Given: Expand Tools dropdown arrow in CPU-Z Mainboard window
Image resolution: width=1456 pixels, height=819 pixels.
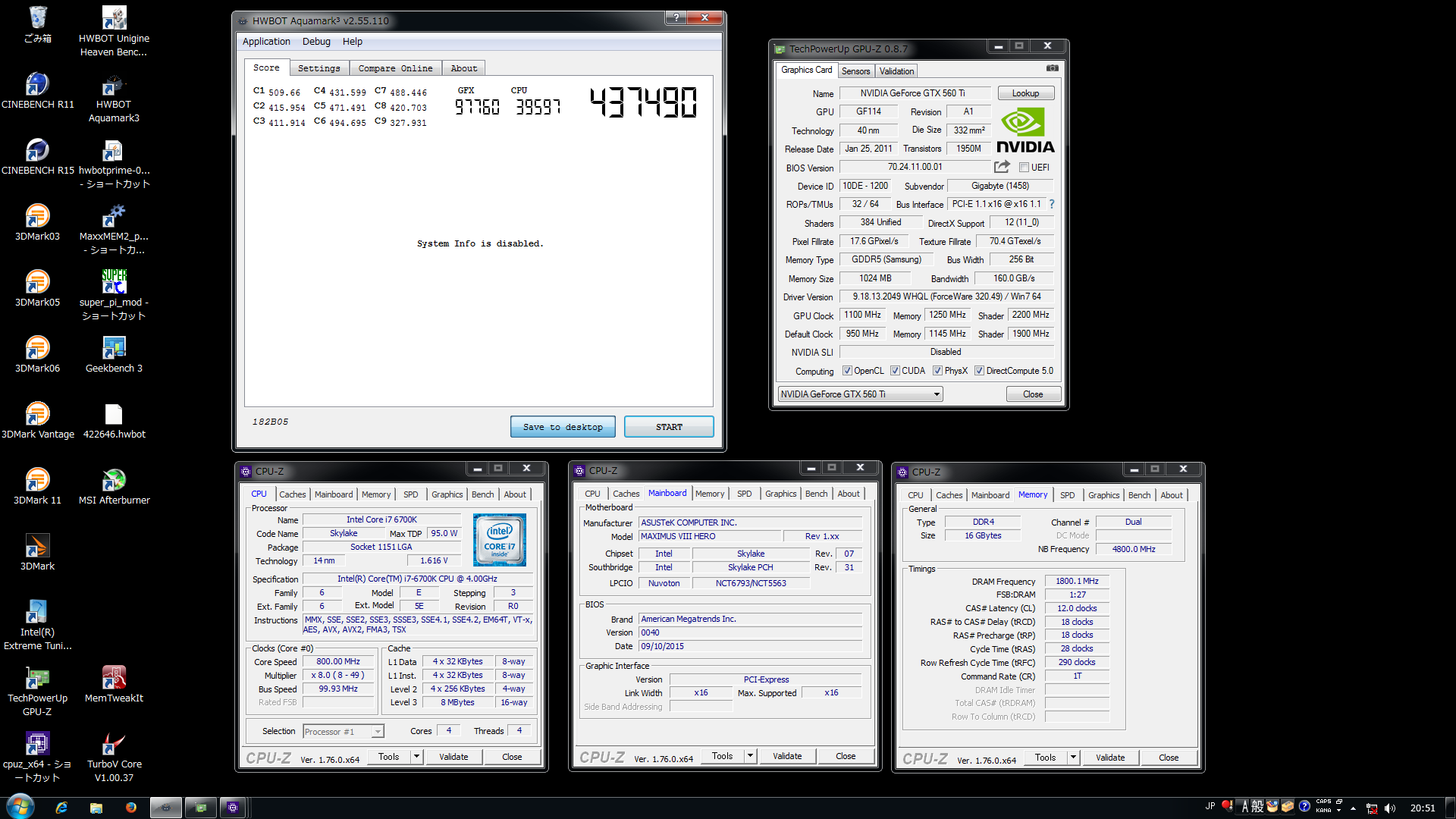Looking at the screenshot, I should pyautogui.click(x=749, y=756).
